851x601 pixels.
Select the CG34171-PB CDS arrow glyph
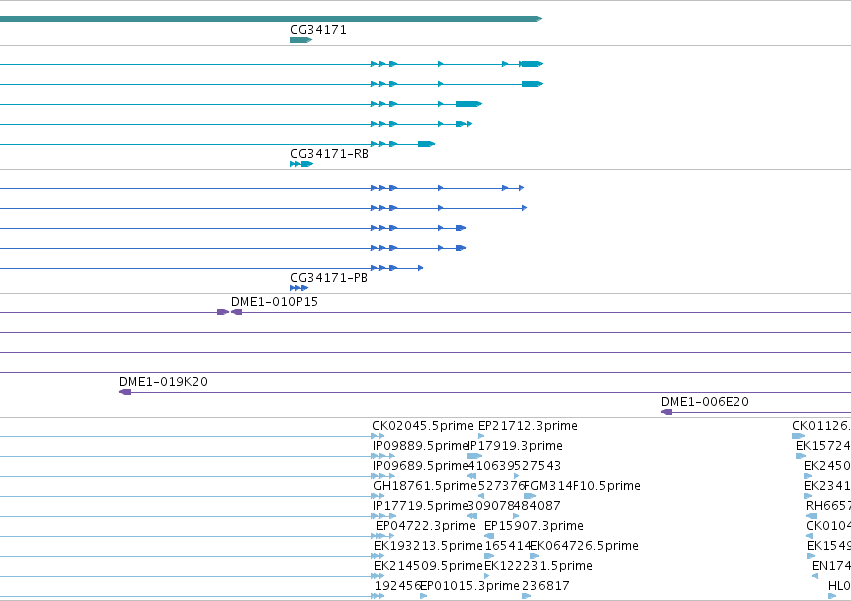click(x=299, y=288)
